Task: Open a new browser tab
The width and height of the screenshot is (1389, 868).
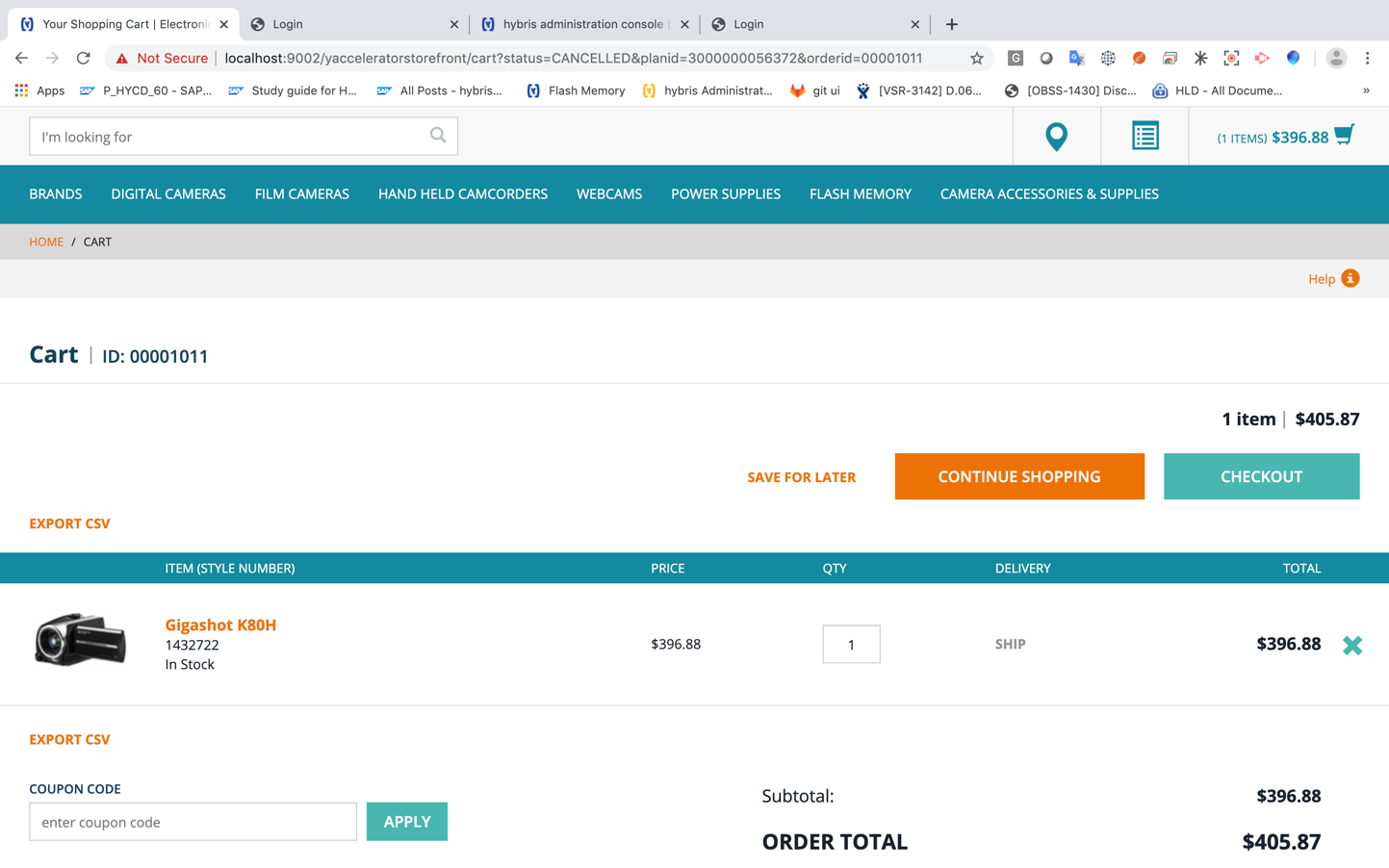Action: tap(951, 24)
